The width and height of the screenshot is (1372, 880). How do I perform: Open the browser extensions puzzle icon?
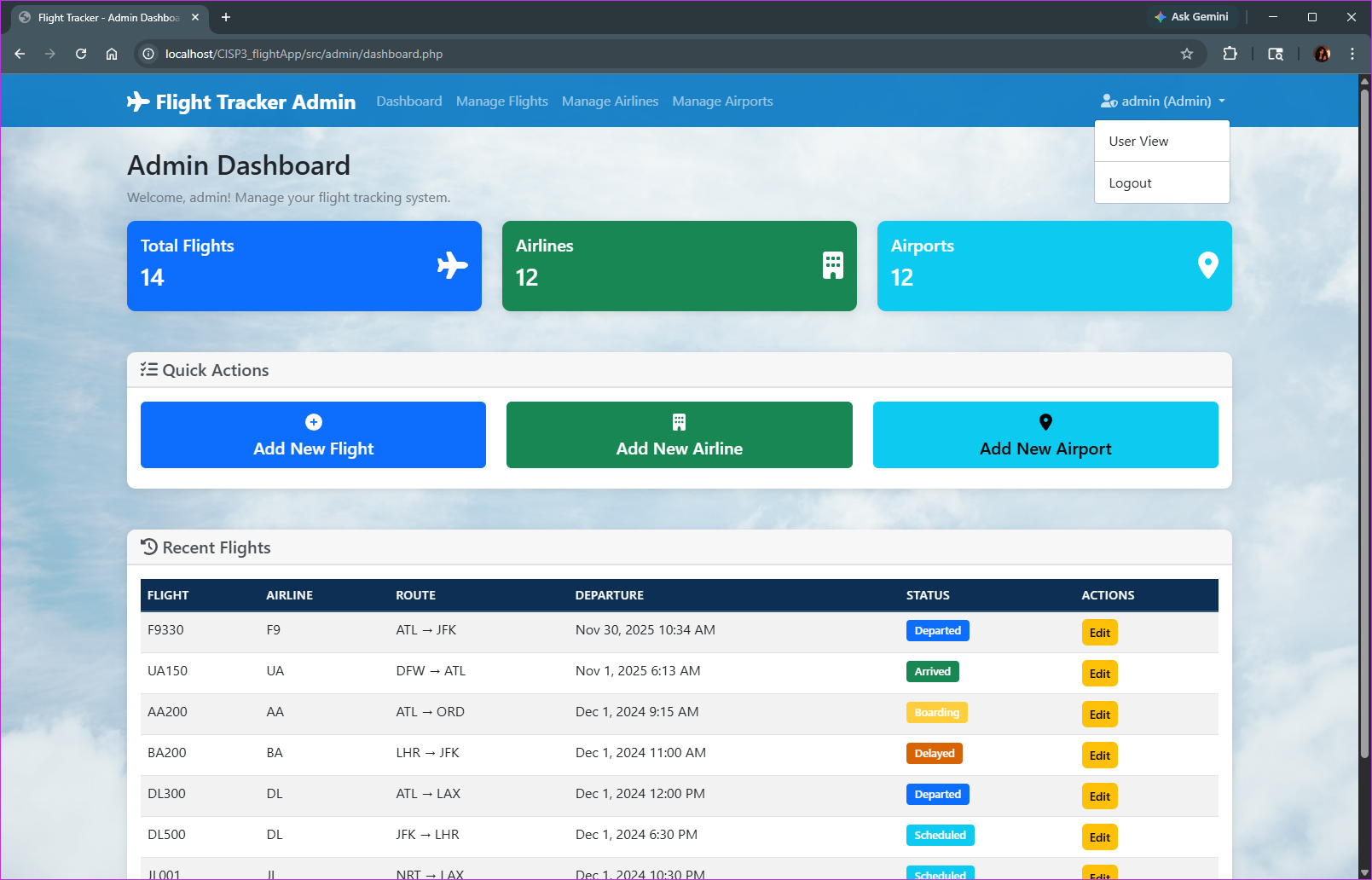[1230, 54]
